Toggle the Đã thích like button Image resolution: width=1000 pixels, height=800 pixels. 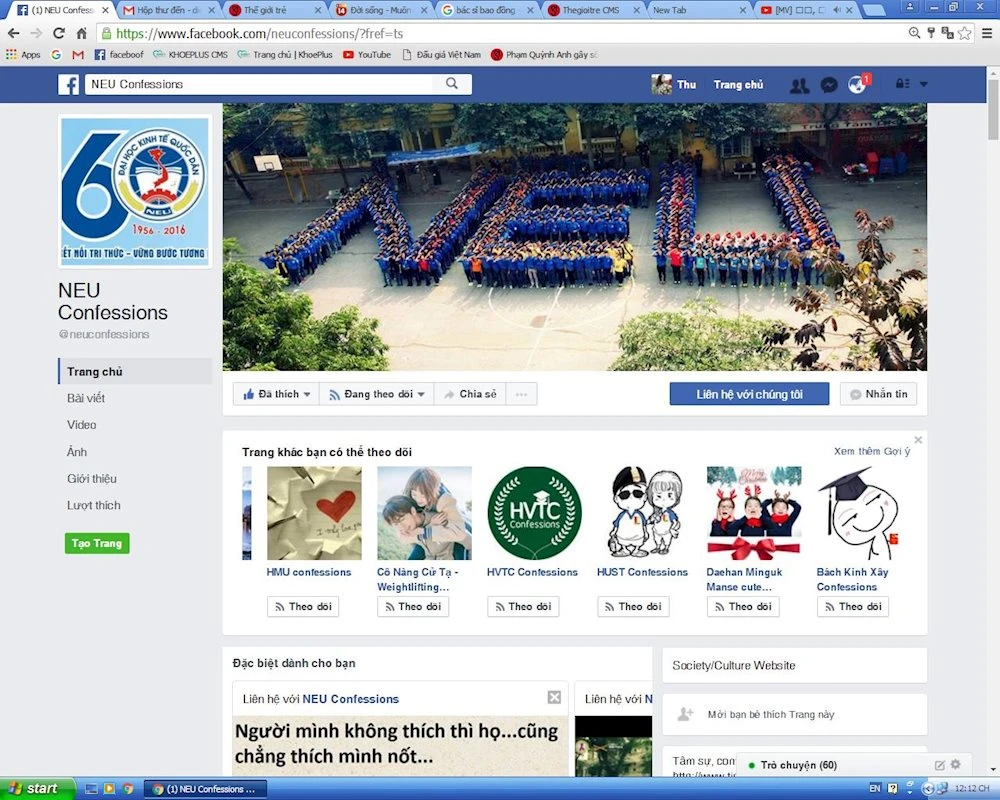point(275,394)
